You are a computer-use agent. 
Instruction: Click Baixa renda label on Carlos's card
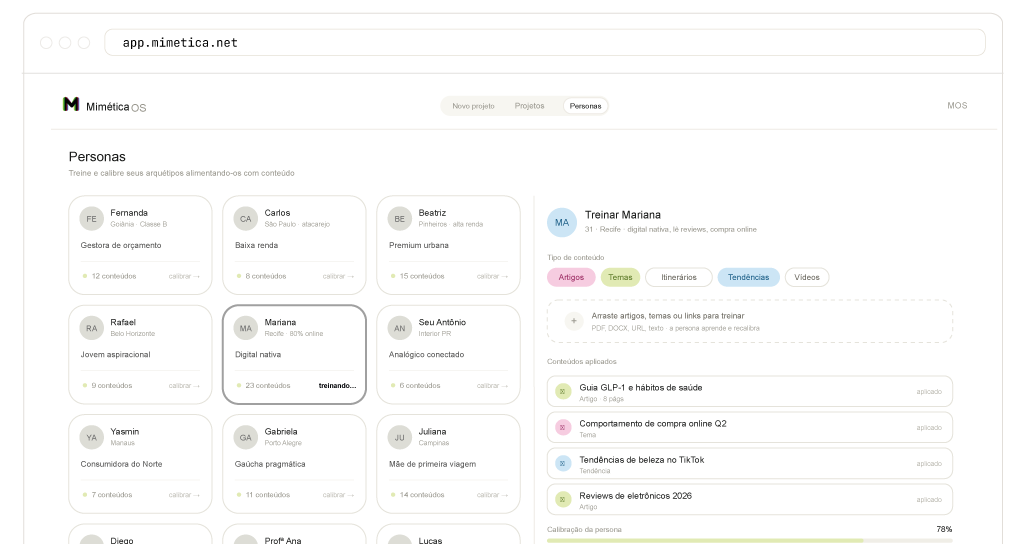pyautogui.click(x=256, y=245)
